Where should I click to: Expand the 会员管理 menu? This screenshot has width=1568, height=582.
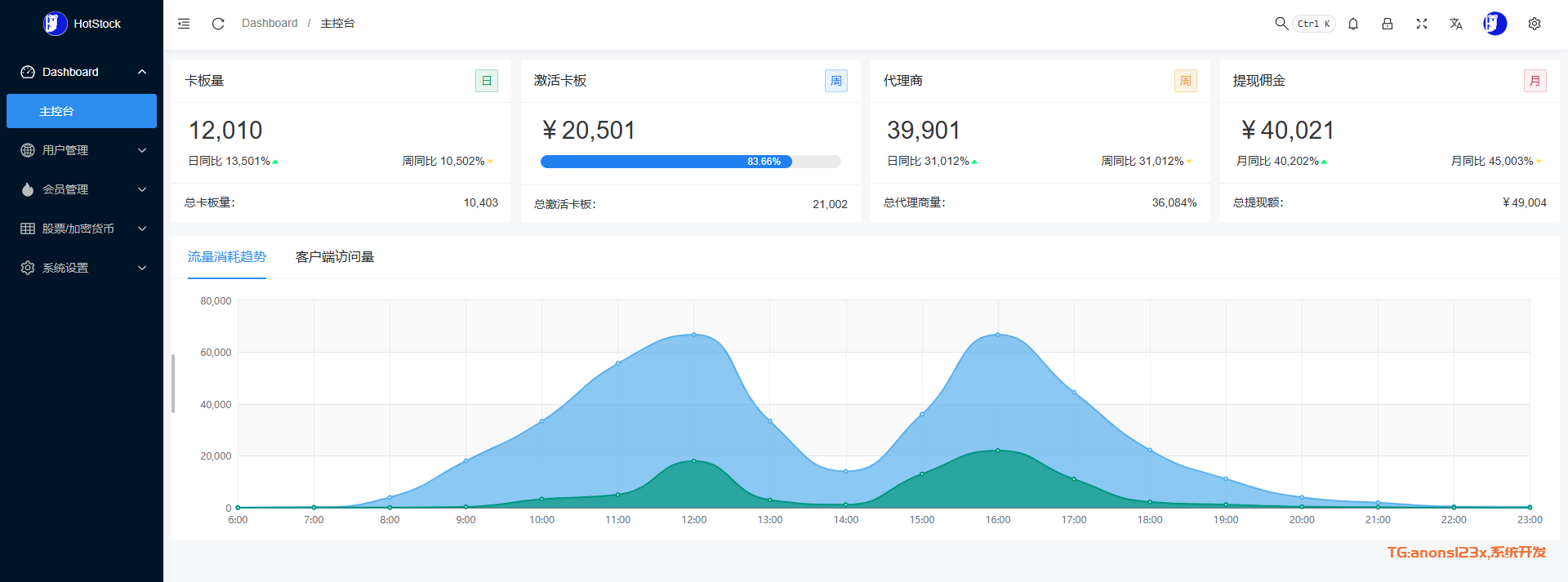coord(82,189)
